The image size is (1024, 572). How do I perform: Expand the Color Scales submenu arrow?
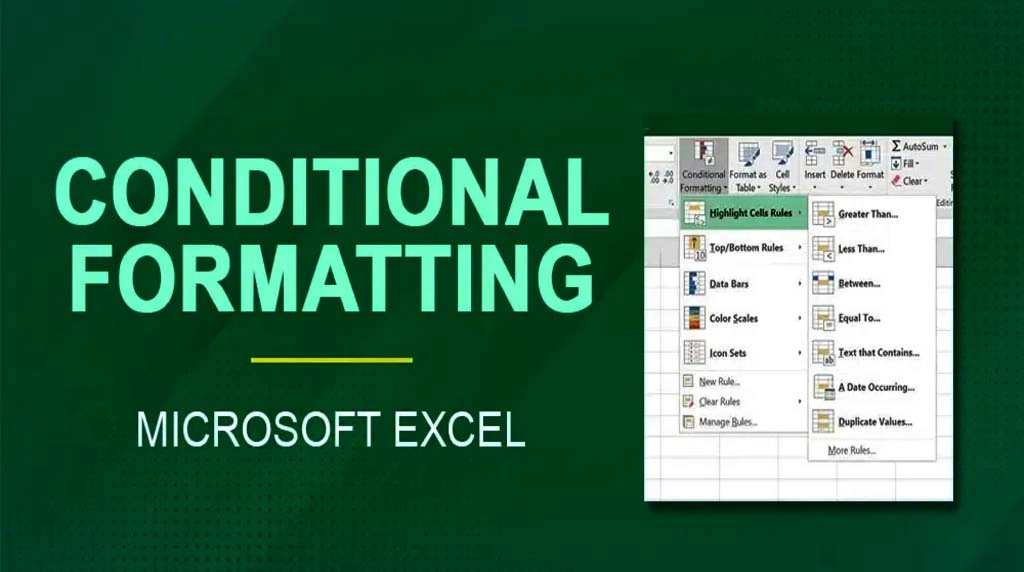799,318
